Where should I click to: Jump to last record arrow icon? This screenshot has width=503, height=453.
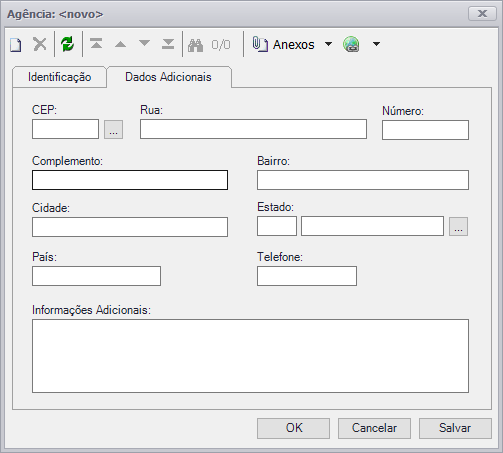coord(168,44)
